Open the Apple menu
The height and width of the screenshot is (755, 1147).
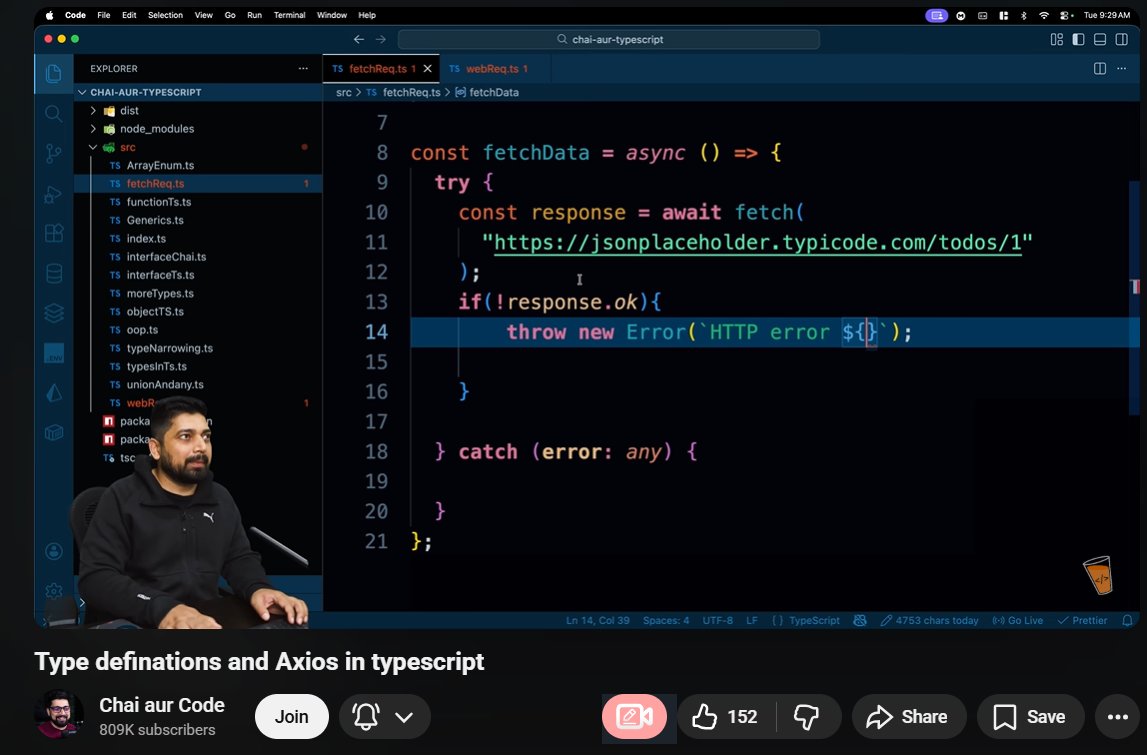(x=49, y=15)
